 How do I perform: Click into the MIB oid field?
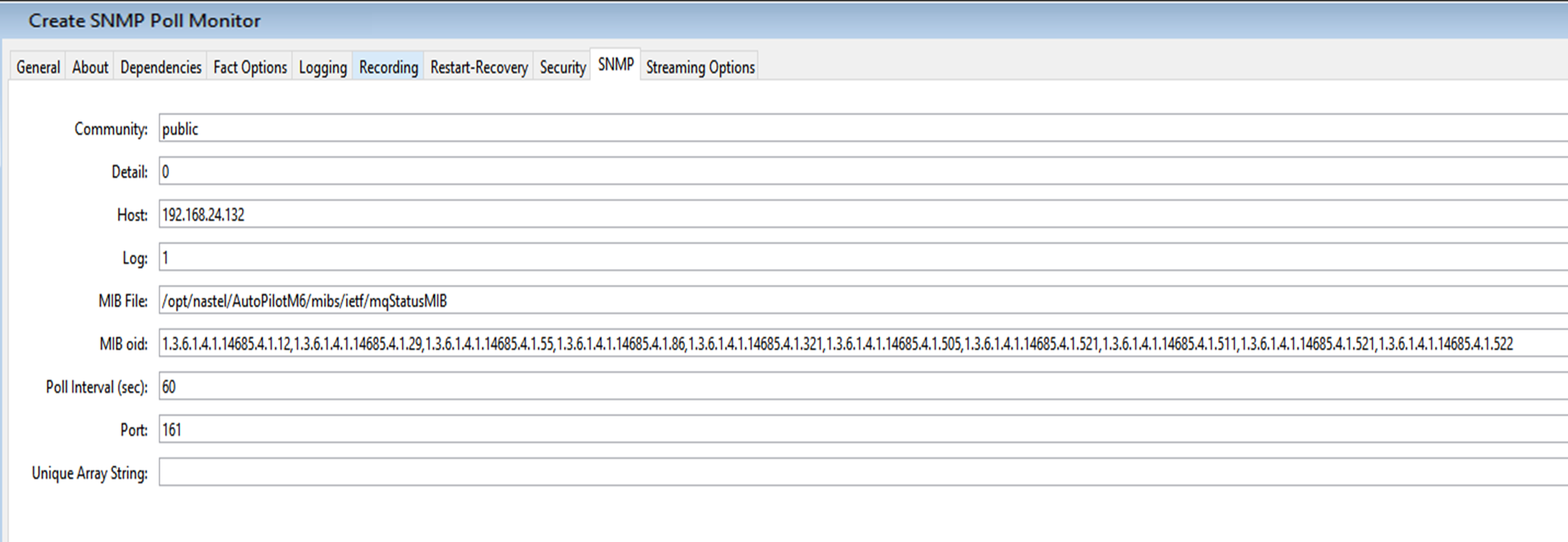(863, 343)
